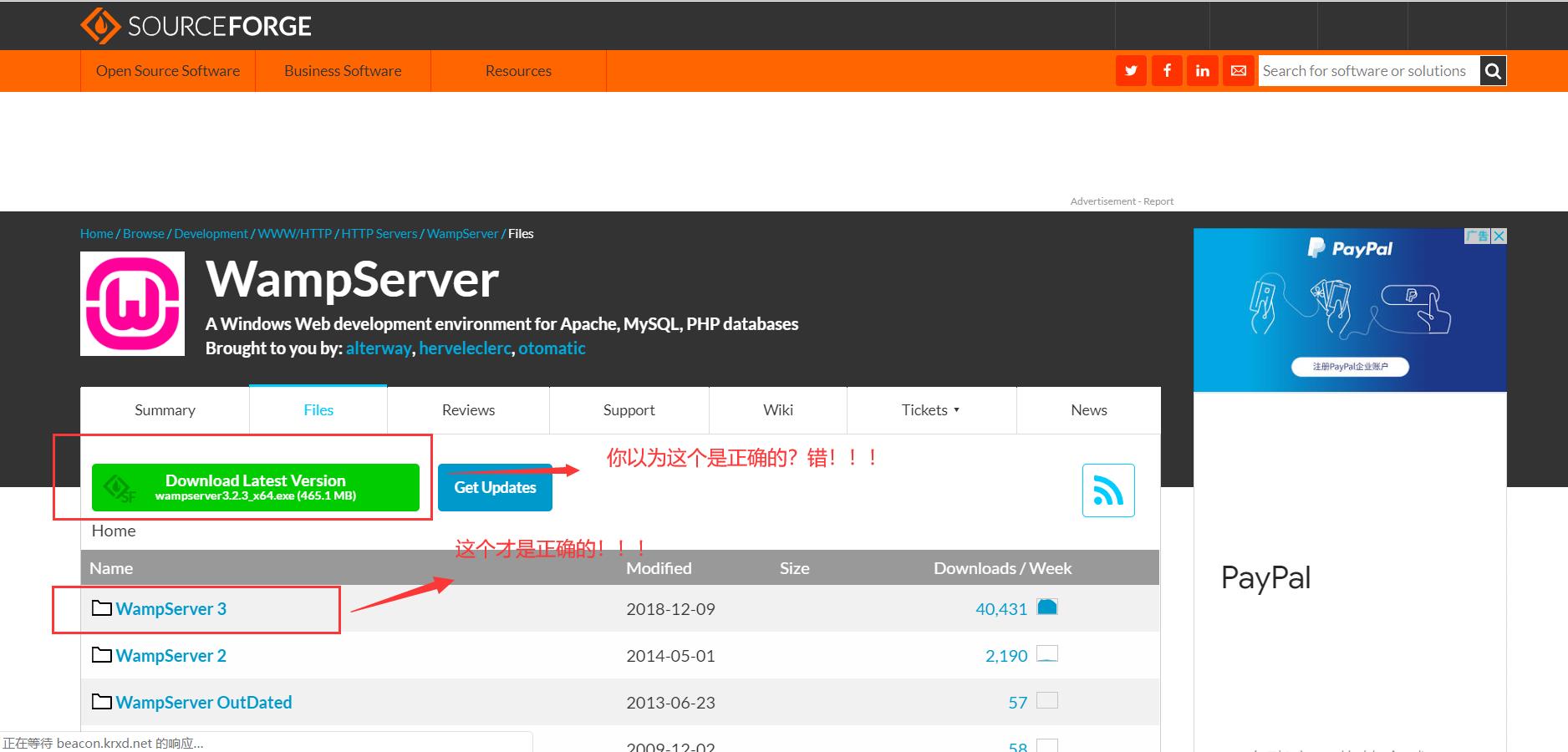Open the Facebook share icon

click(1167, 71)
